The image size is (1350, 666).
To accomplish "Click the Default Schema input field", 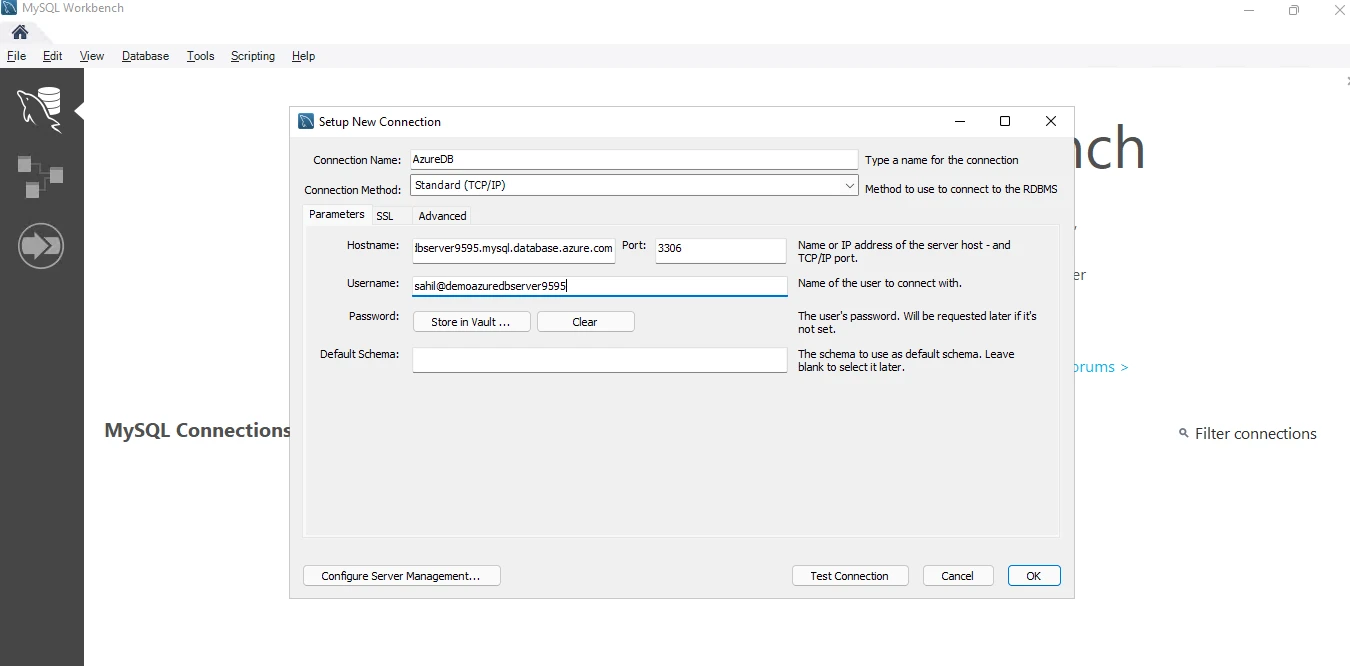I will pyautogui.click(x=598, y=360).
